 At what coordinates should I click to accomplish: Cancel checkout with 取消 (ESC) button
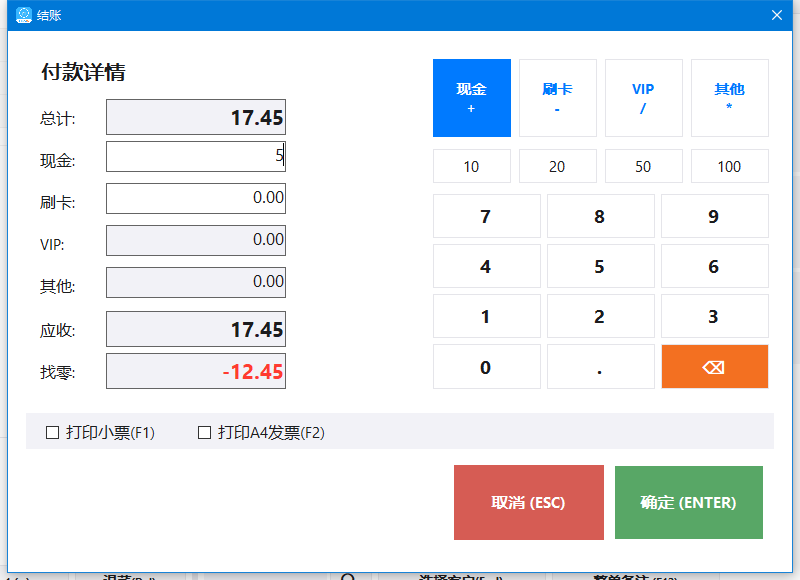[529, 502]
